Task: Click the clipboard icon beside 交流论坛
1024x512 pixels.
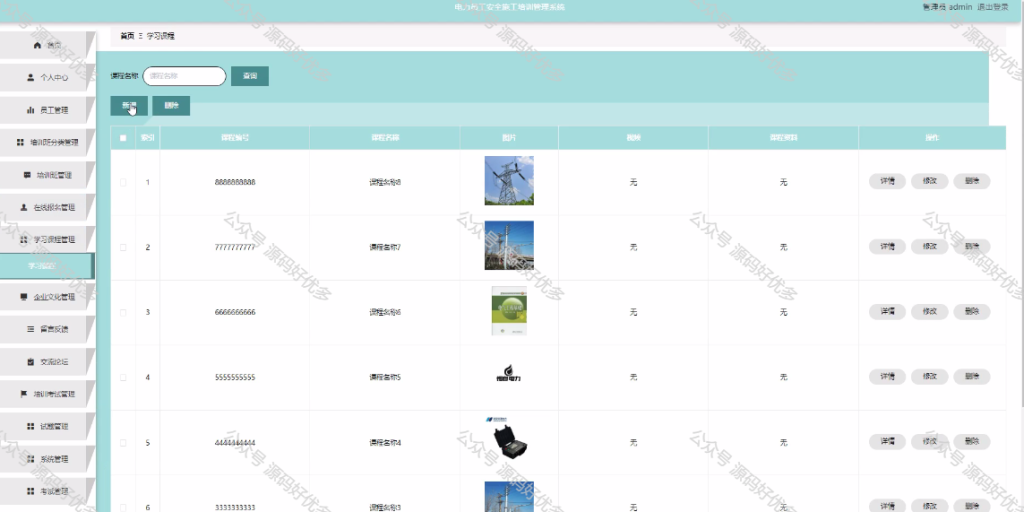Action: pyautogui.click(x=30, y=361)
